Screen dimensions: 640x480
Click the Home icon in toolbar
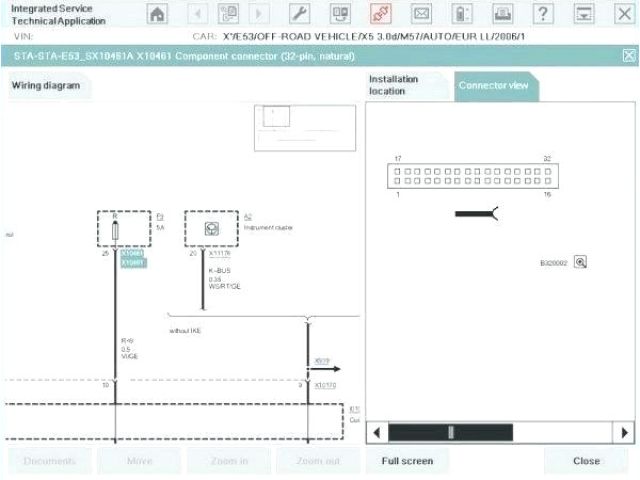tap(158, 14)
